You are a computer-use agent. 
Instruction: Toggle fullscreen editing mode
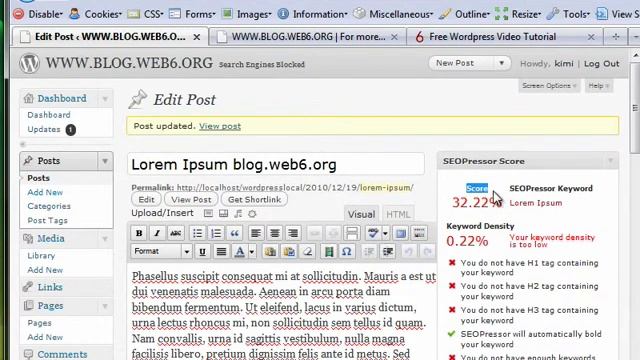(401, 233)
